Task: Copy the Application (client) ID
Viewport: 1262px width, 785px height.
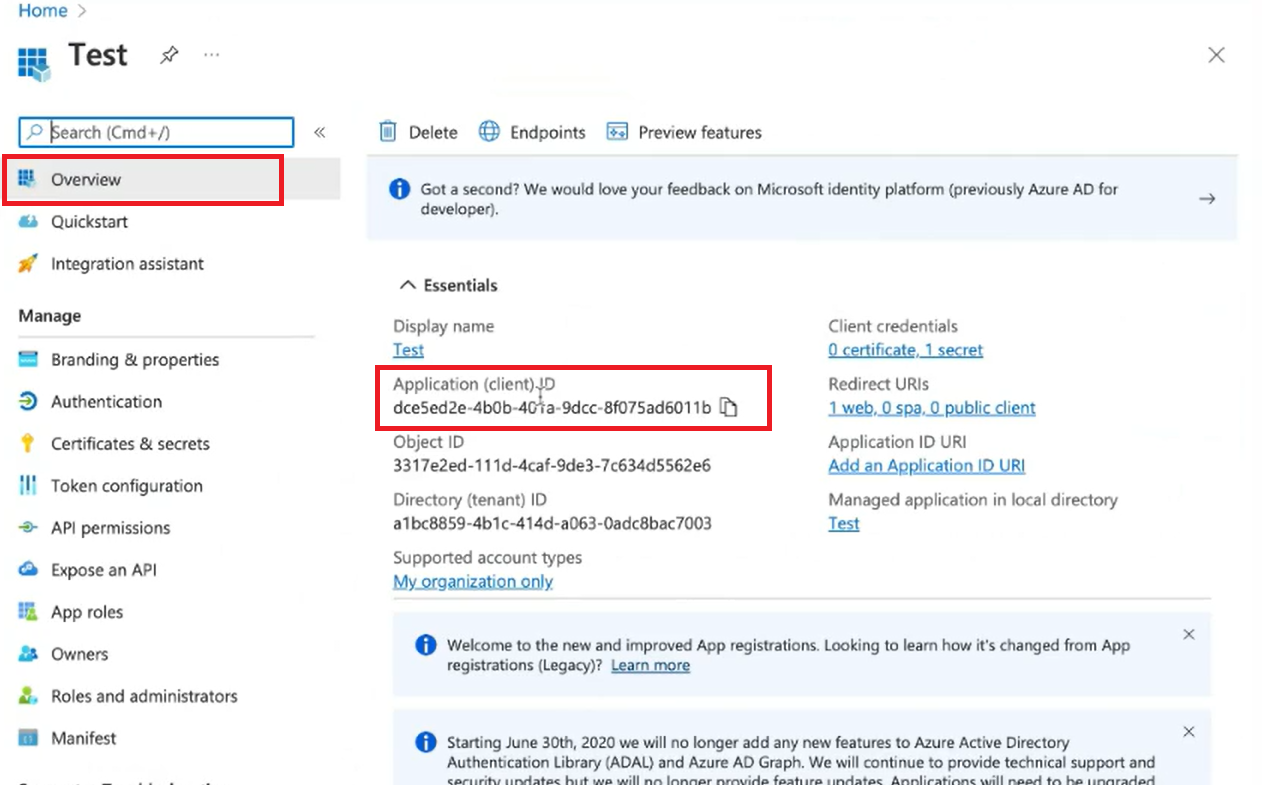Action: [x=730, y=407]
